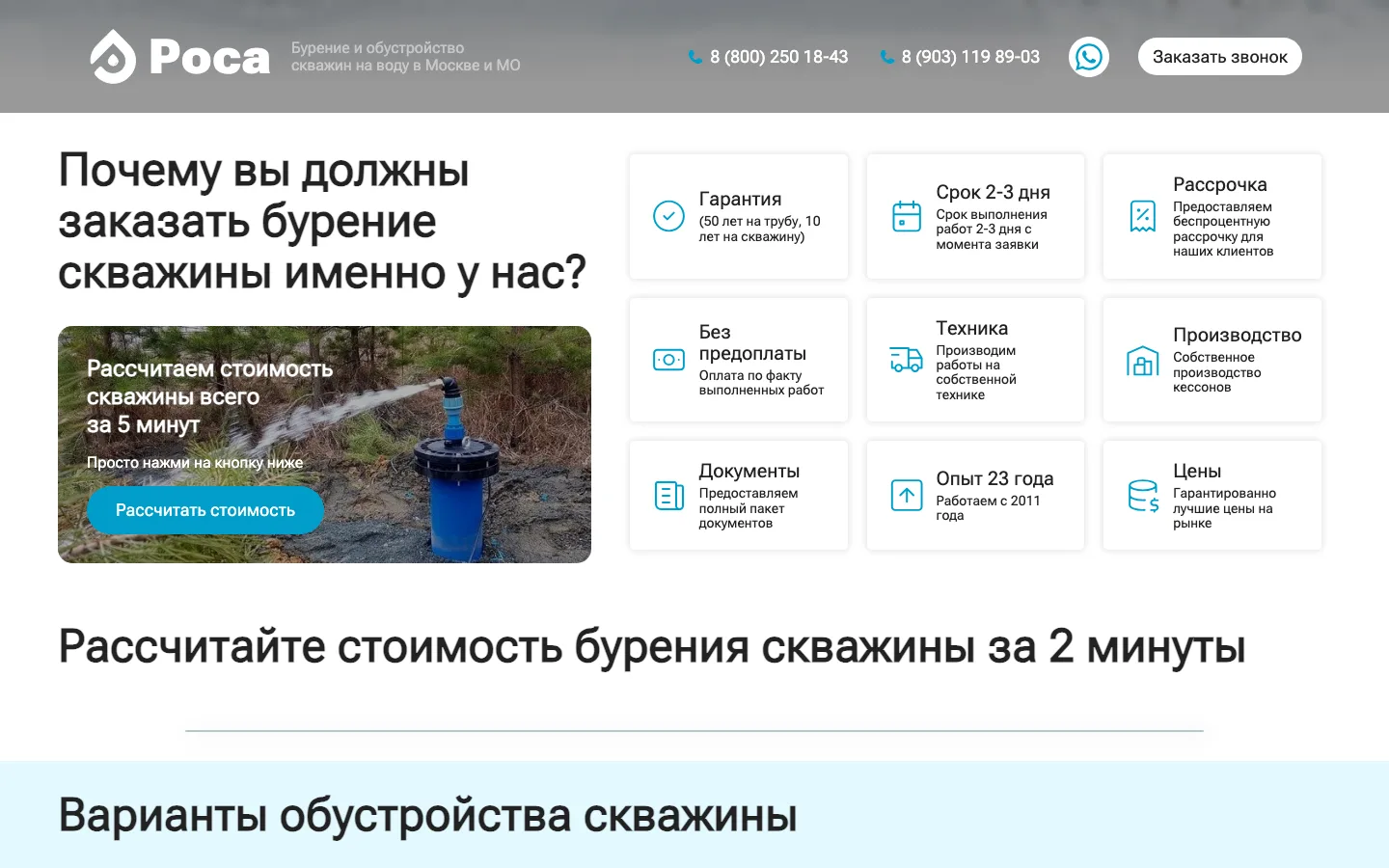Image resolution: width=1389 pixels, height=868 pixels.
Task: Click the Цены card title
Action: (x=1197, y=471)
